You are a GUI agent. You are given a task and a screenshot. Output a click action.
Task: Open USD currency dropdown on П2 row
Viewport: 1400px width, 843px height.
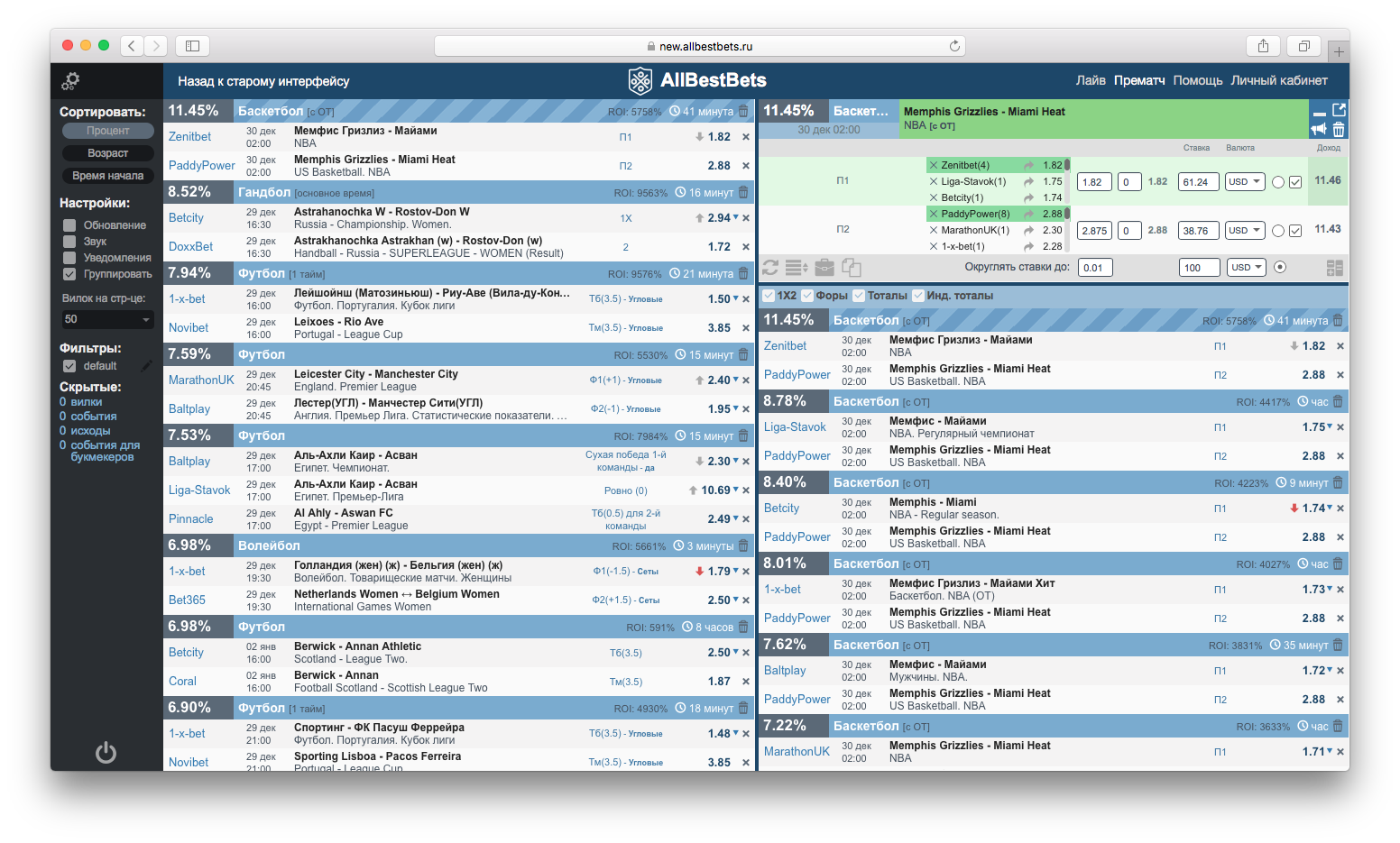tap(1246, 230)
